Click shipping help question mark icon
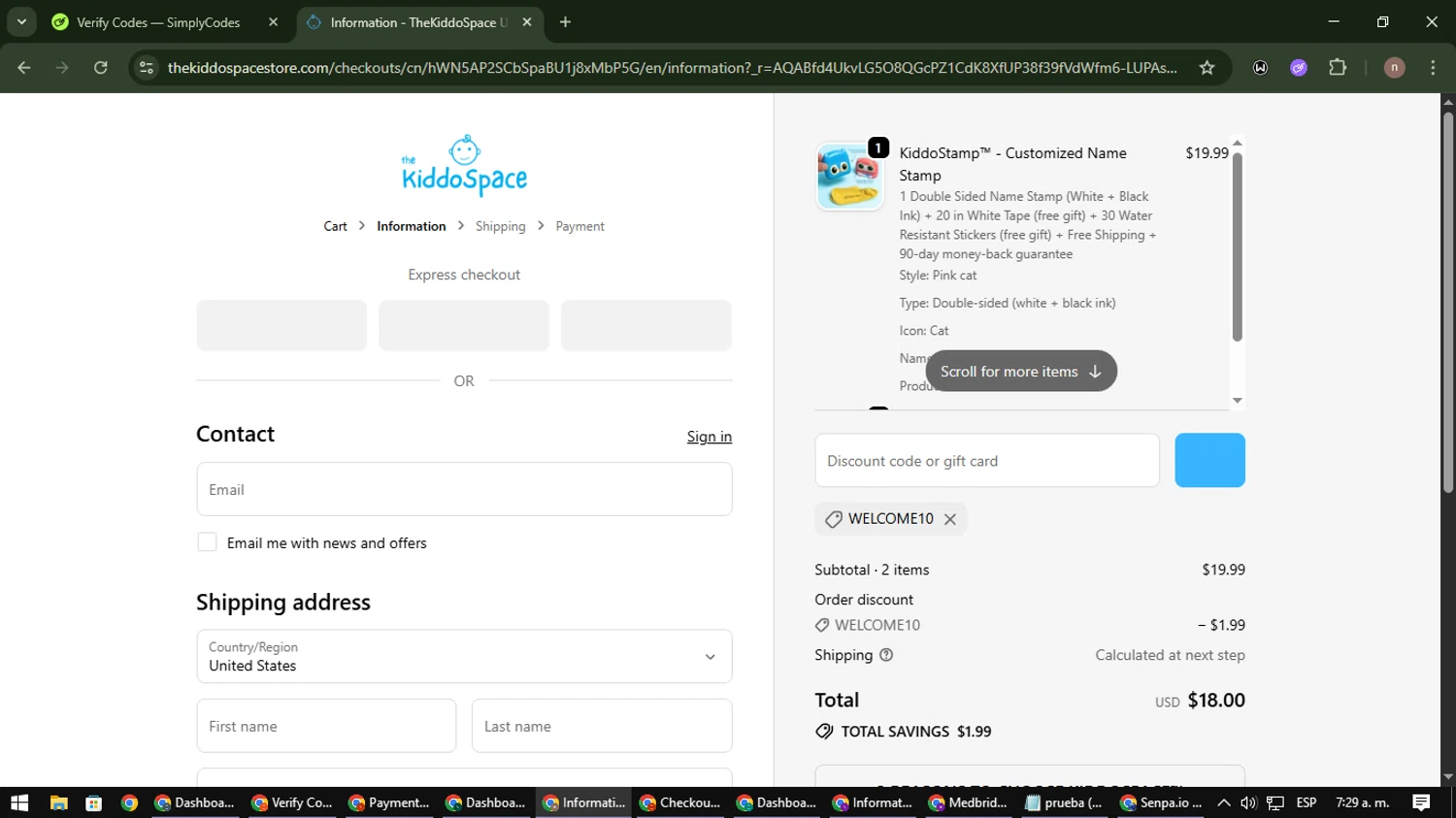This screenshot has width=1456, height=818. 885,655
